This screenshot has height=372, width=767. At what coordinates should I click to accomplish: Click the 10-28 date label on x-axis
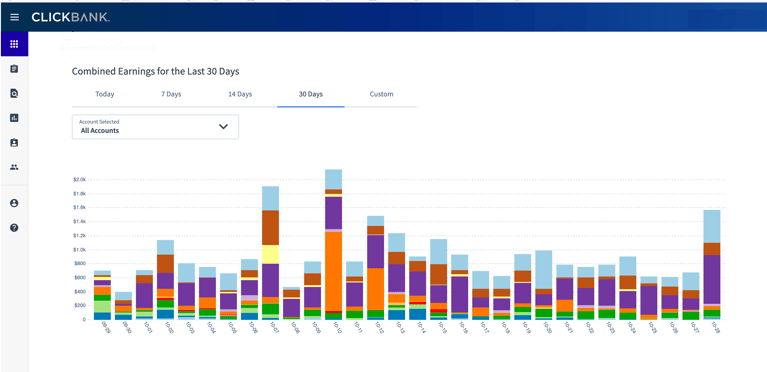click(715, 327)
